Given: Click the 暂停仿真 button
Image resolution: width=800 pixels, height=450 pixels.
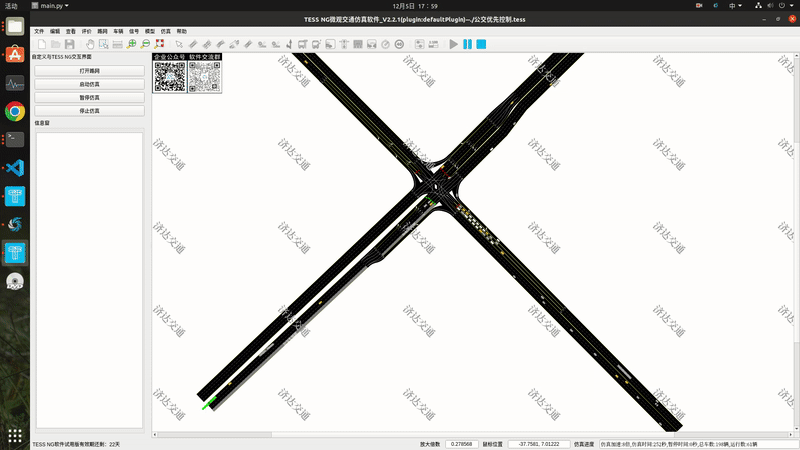Looking at the screenshot, I should point(89,97).
